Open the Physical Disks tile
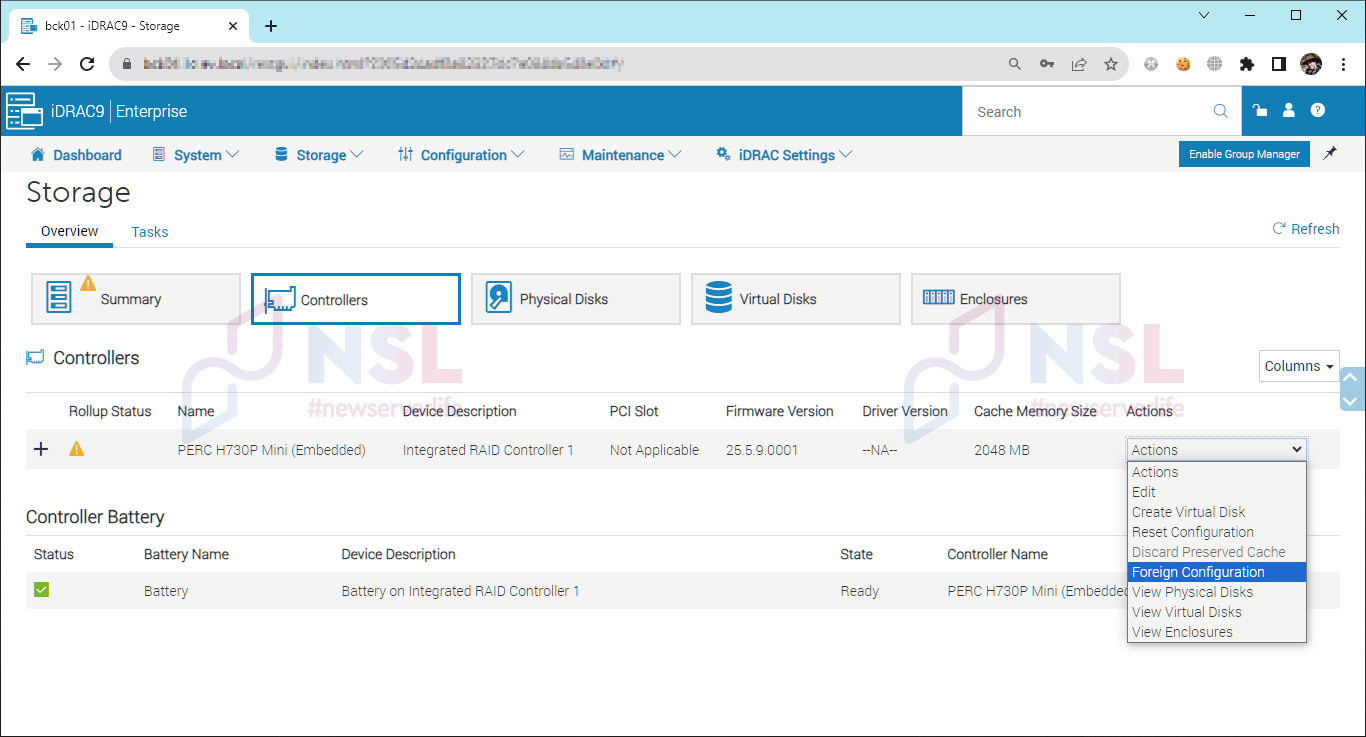This screenshot has width=1366, height=737. click(x=576, y=299)
